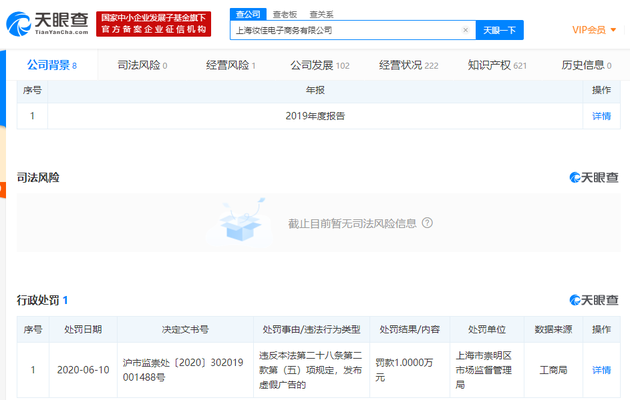Viewport: 630px width, 400px height.
Task: Click the help question mark icon beside the no-judicial-risk message
Action: pyautogui.click(x=427, y=223)
